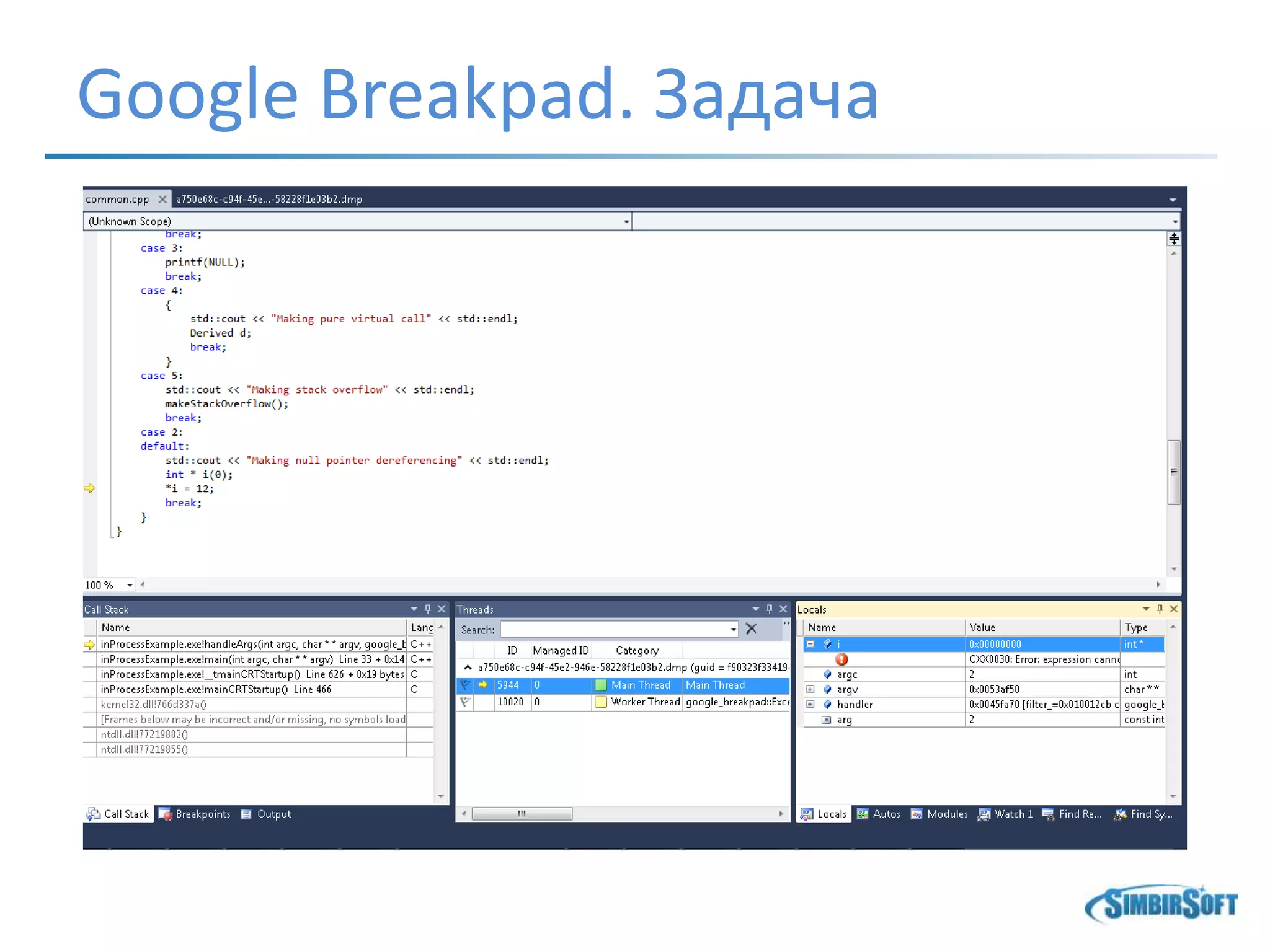Open the Unknown Scope dropdown
The height and width of the screenshot is (952, 1270).
click(626, 222)
